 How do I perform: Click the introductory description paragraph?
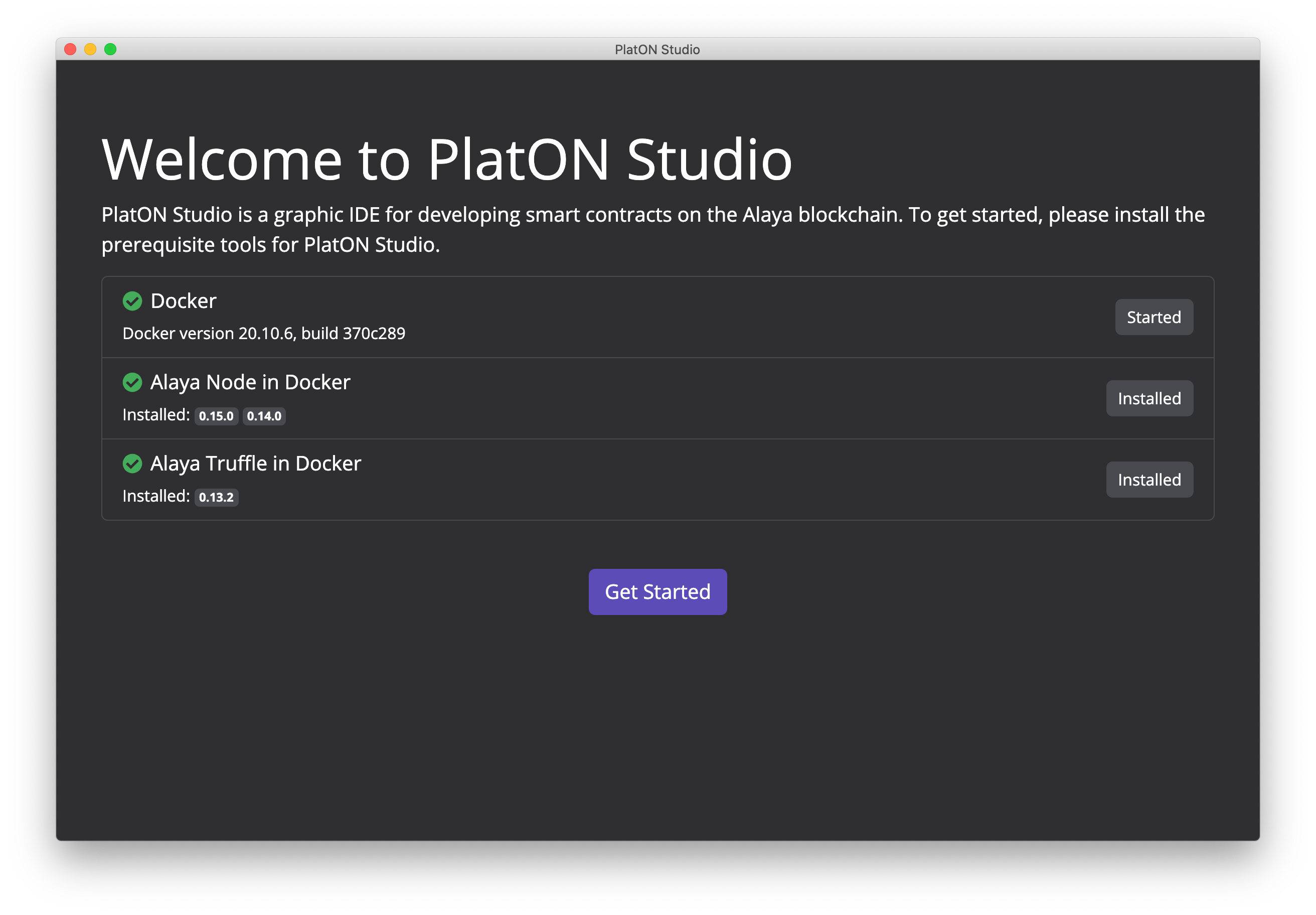pyautogui.click(x=652, y=229)
